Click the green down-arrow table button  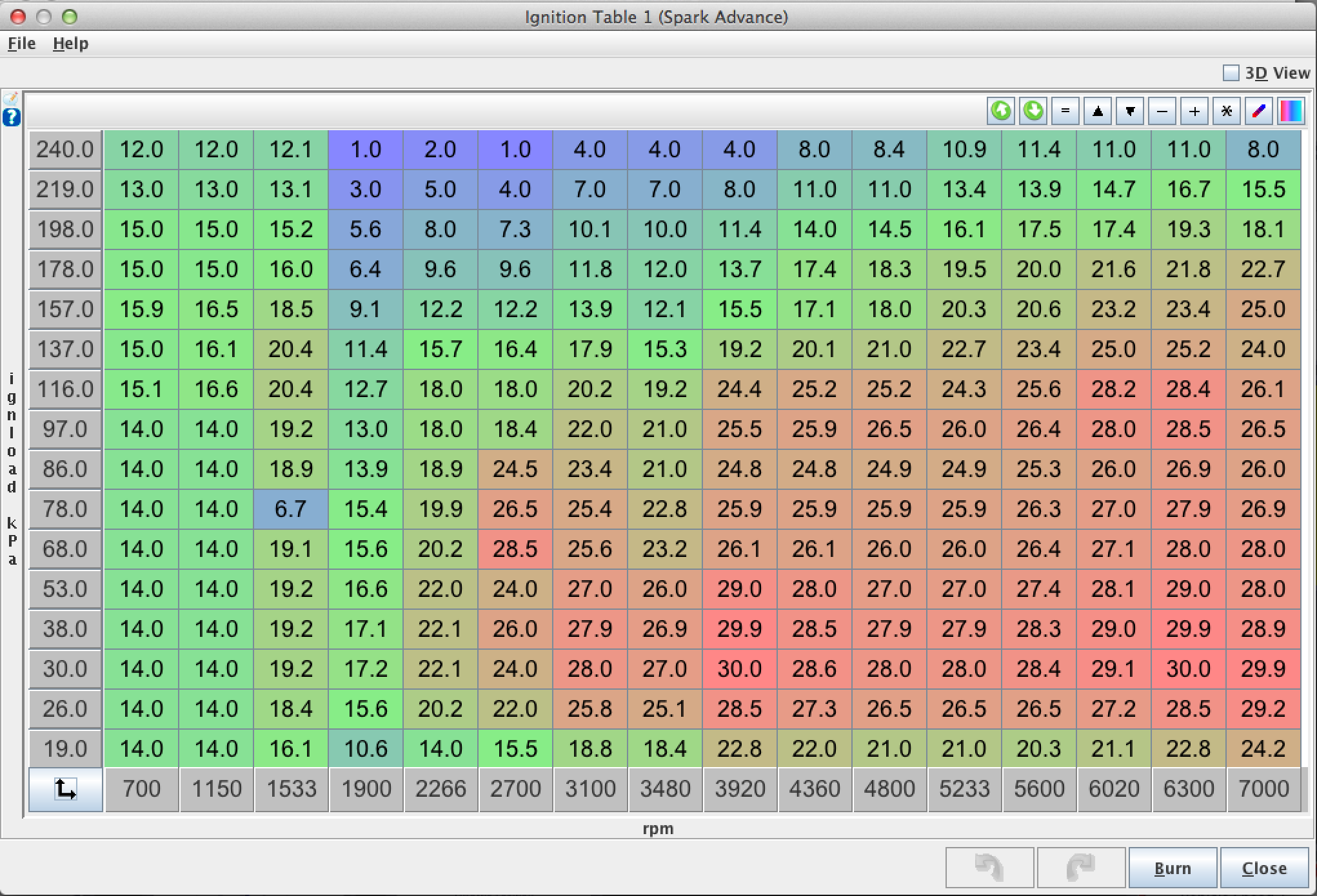(x=1033, y=111)
